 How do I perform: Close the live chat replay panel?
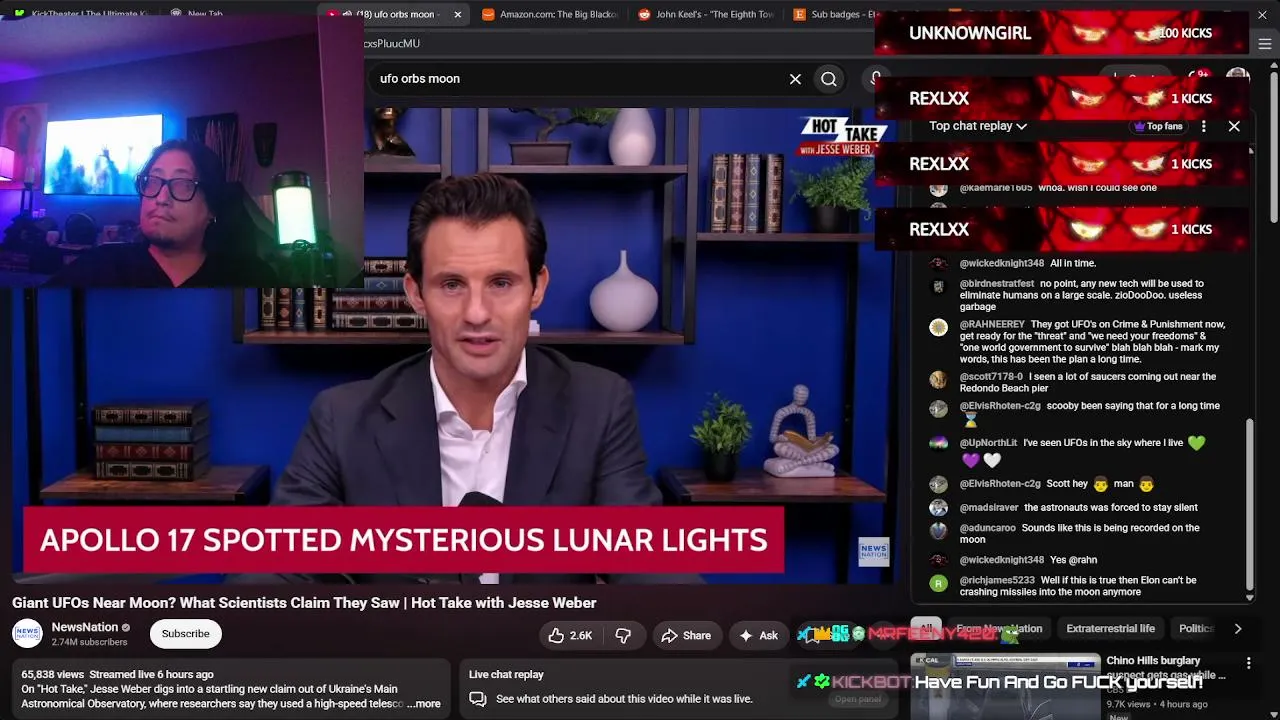1234,126
